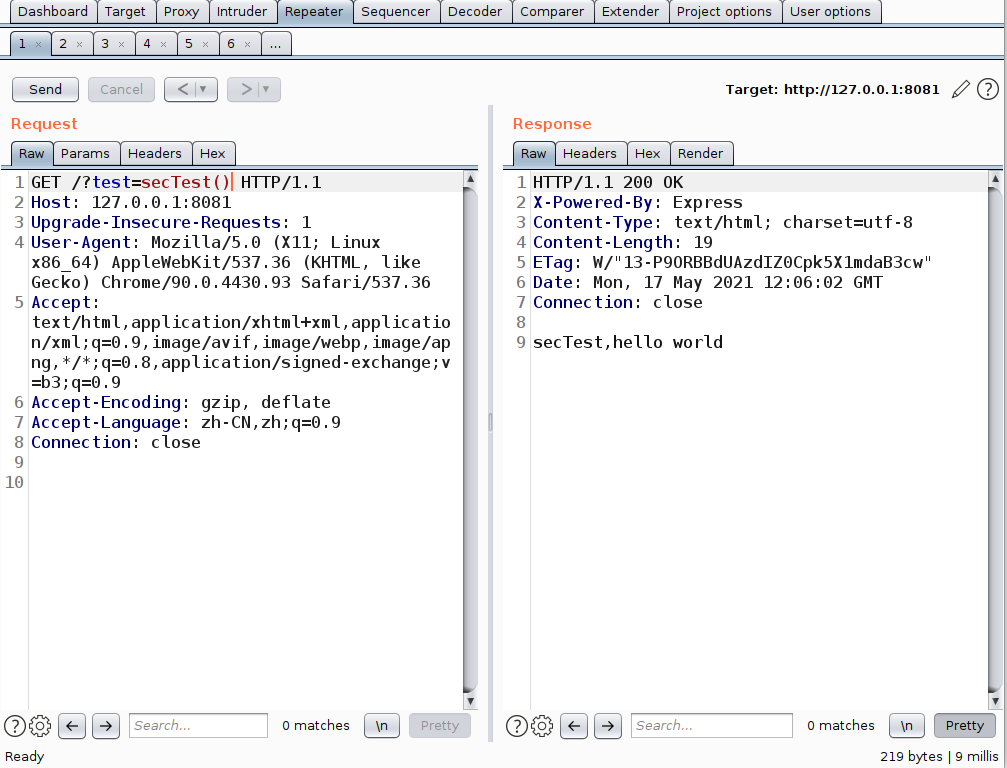Open Project options tab
Image resolution: width=1007 pixels, height=768 pixels.
tap(724, 12)
